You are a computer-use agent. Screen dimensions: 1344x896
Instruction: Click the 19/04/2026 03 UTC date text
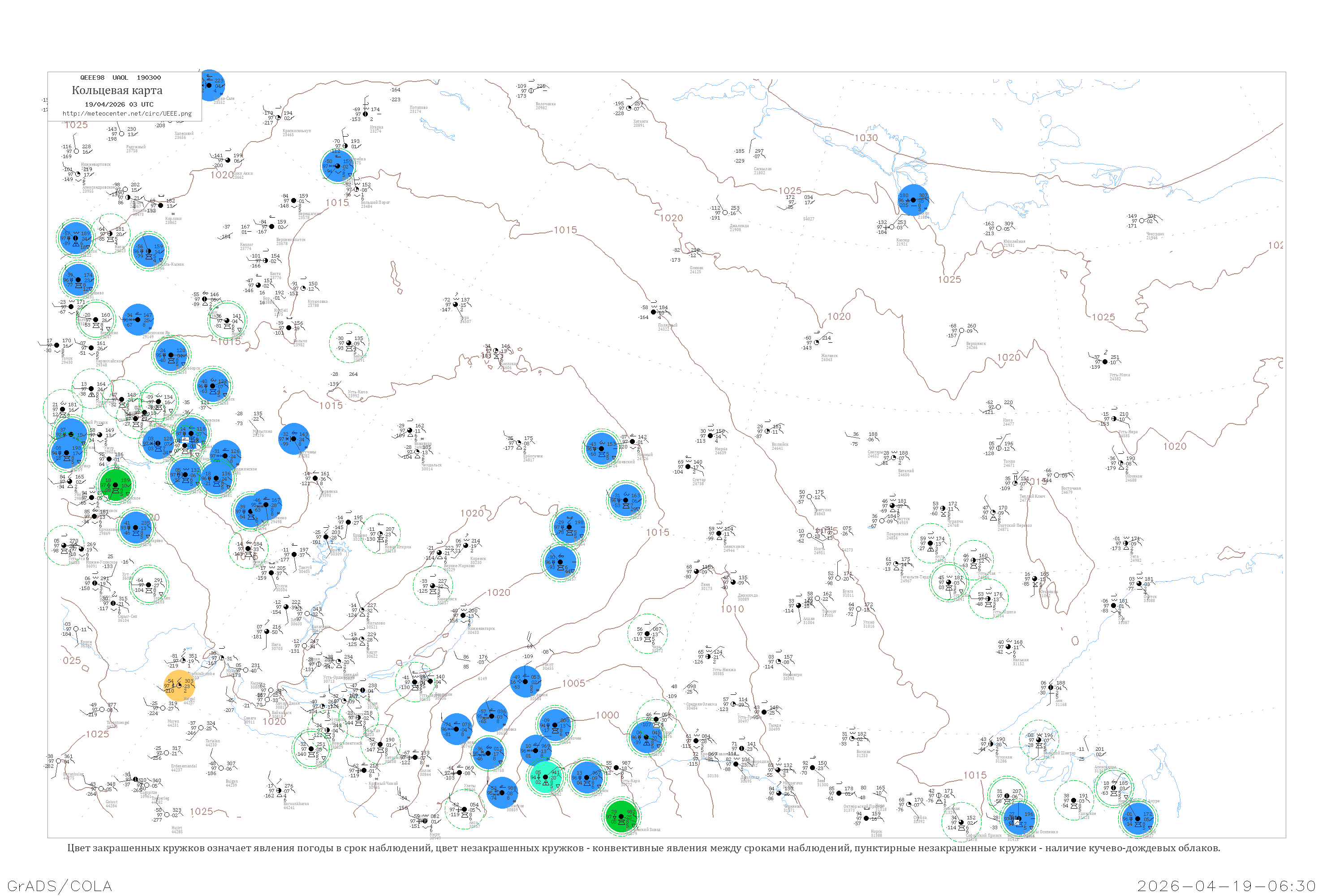click(x=119, y=104)
